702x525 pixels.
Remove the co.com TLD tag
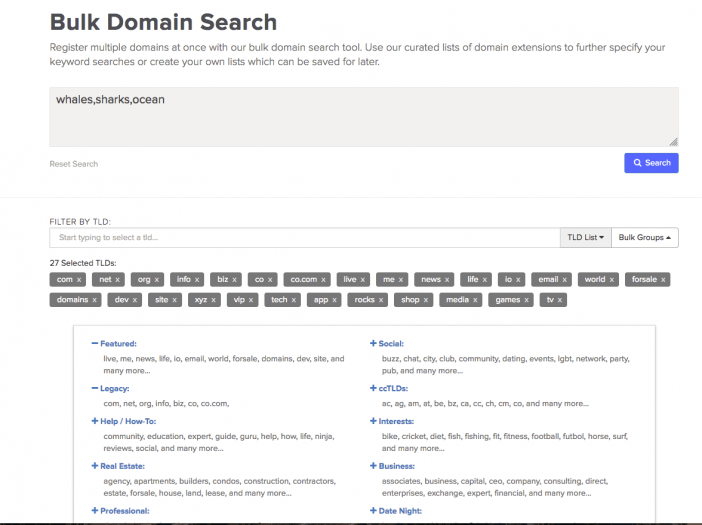tap(323, 280)
